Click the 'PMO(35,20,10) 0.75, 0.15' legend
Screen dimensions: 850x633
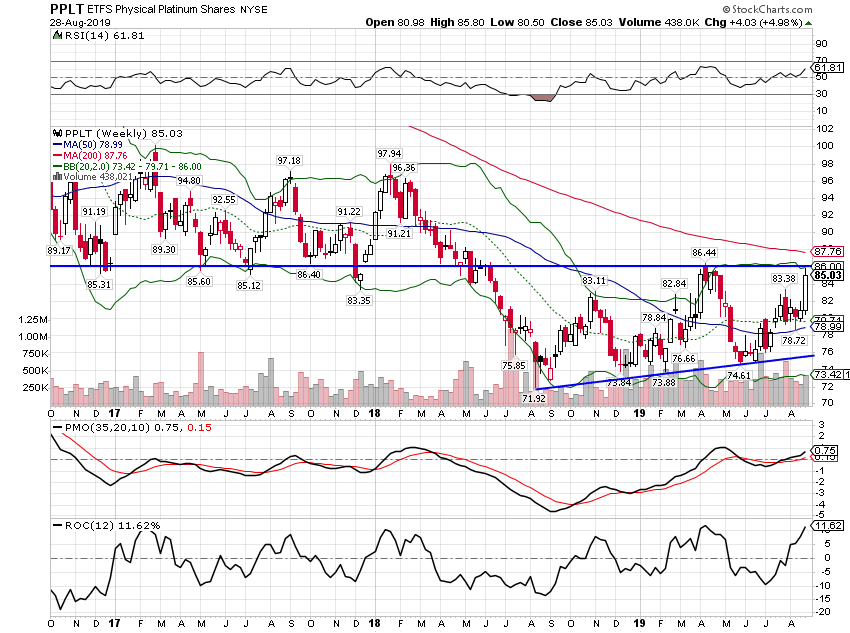[x=132, y=428]
